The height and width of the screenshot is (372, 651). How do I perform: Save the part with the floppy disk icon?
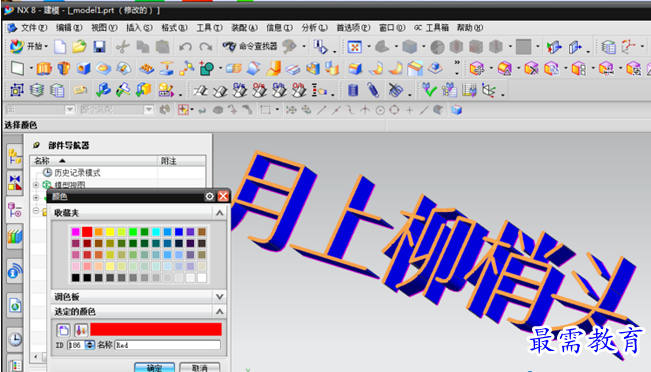[x=99, y=46]
